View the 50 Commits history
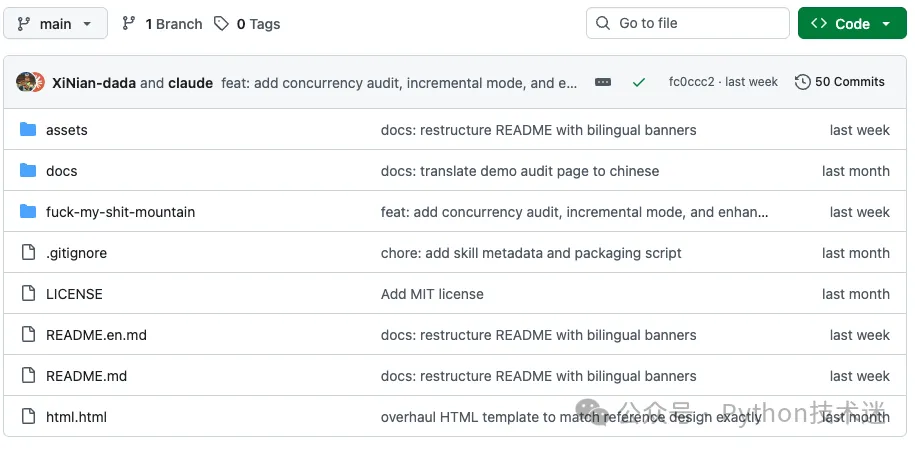 840,82
